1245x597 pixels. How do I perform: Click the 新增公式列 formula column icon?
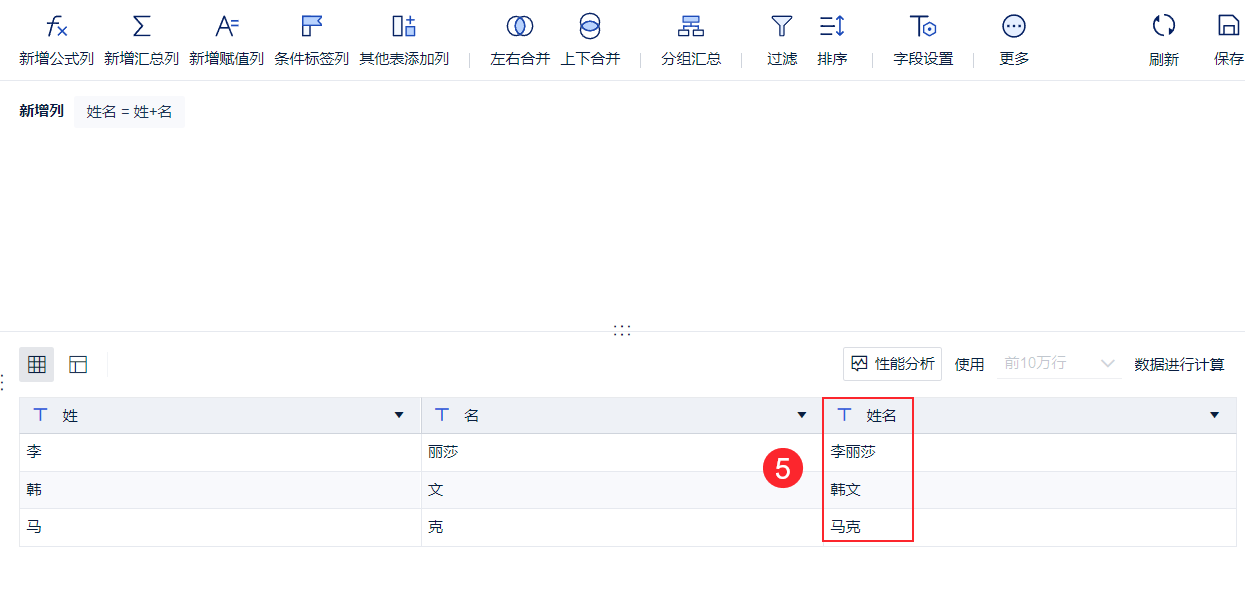coord(56,27)
